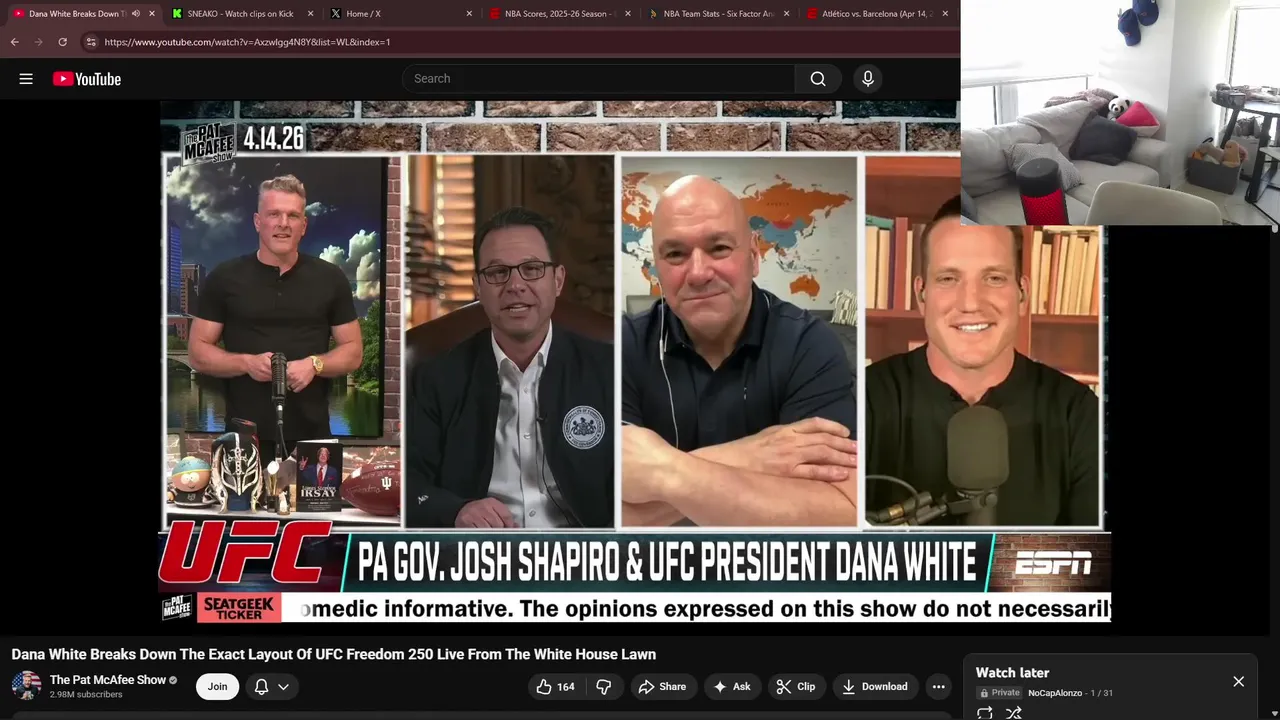Close the Watch later playlist panel

(1238, 681)
